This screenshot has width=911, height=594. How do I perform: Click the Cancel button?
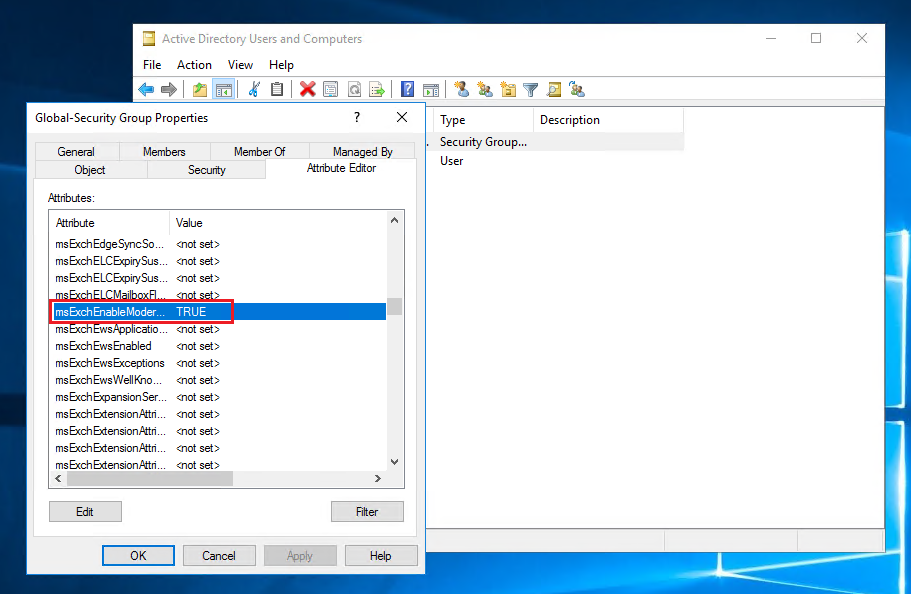(x=219, y=556)
